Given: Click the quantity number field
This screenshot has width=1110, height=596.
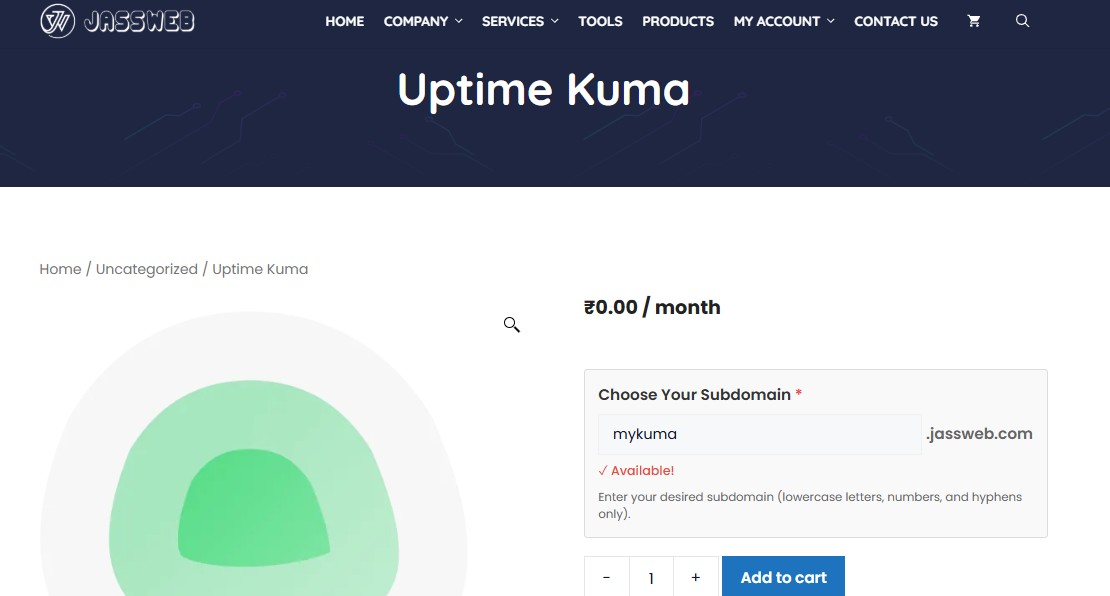Looking at the screenshot, I should pos(651,578).
